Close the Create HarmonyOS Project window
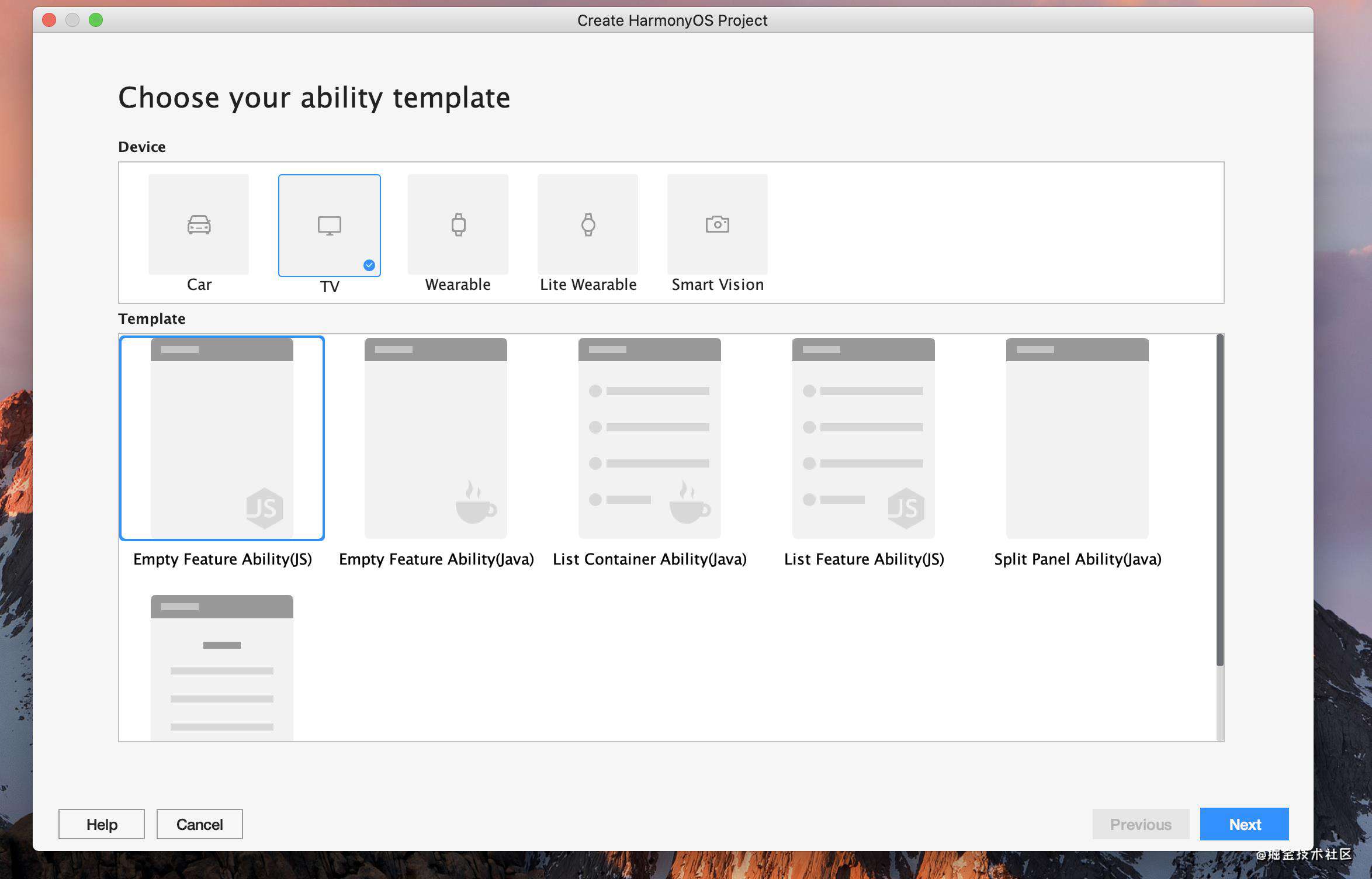This screenshot has height=879, width=1372. pos(49,20)
